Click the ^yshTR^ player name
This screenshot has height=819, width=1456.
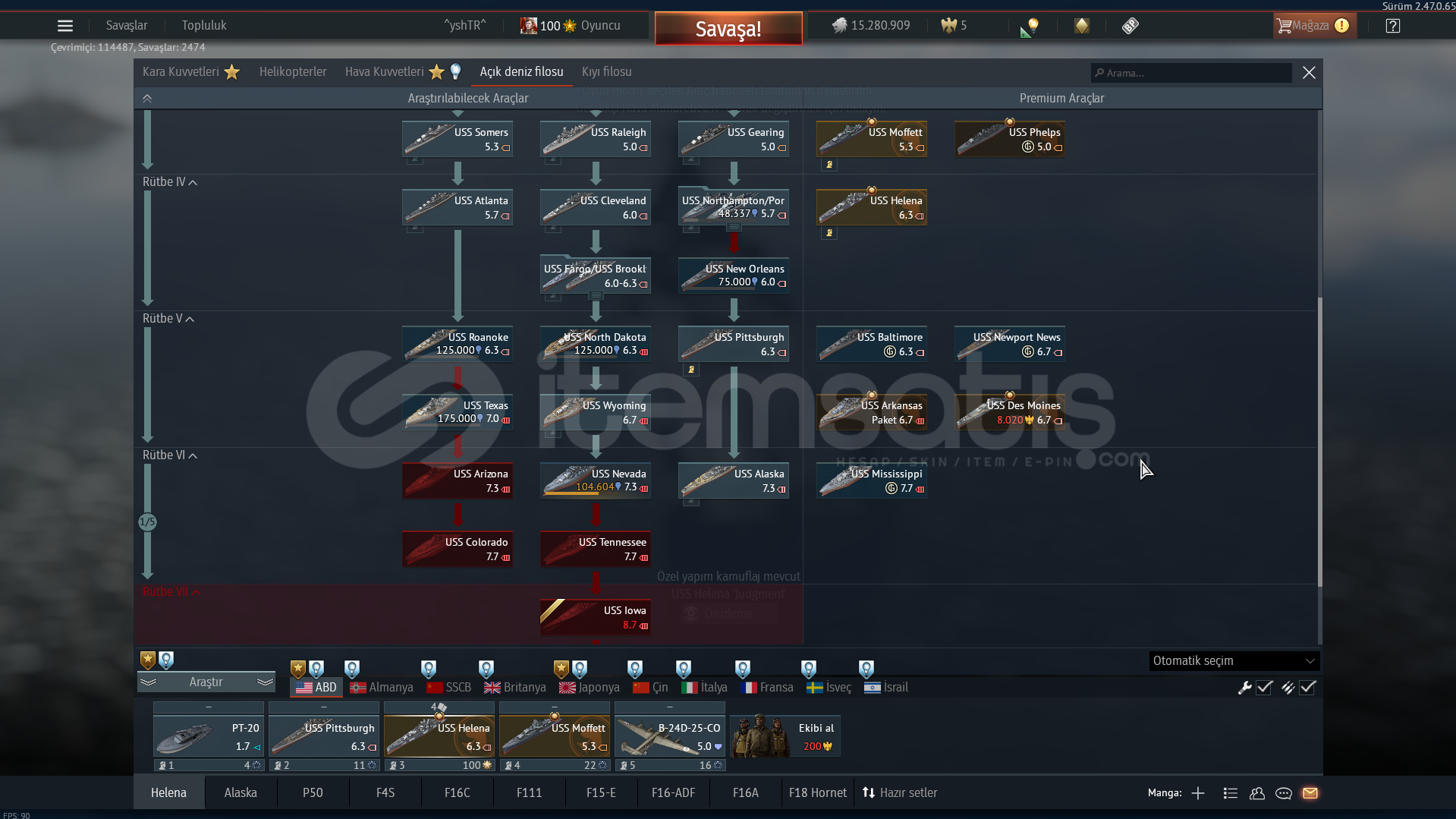pyautogui.click(x=465, y=26)
